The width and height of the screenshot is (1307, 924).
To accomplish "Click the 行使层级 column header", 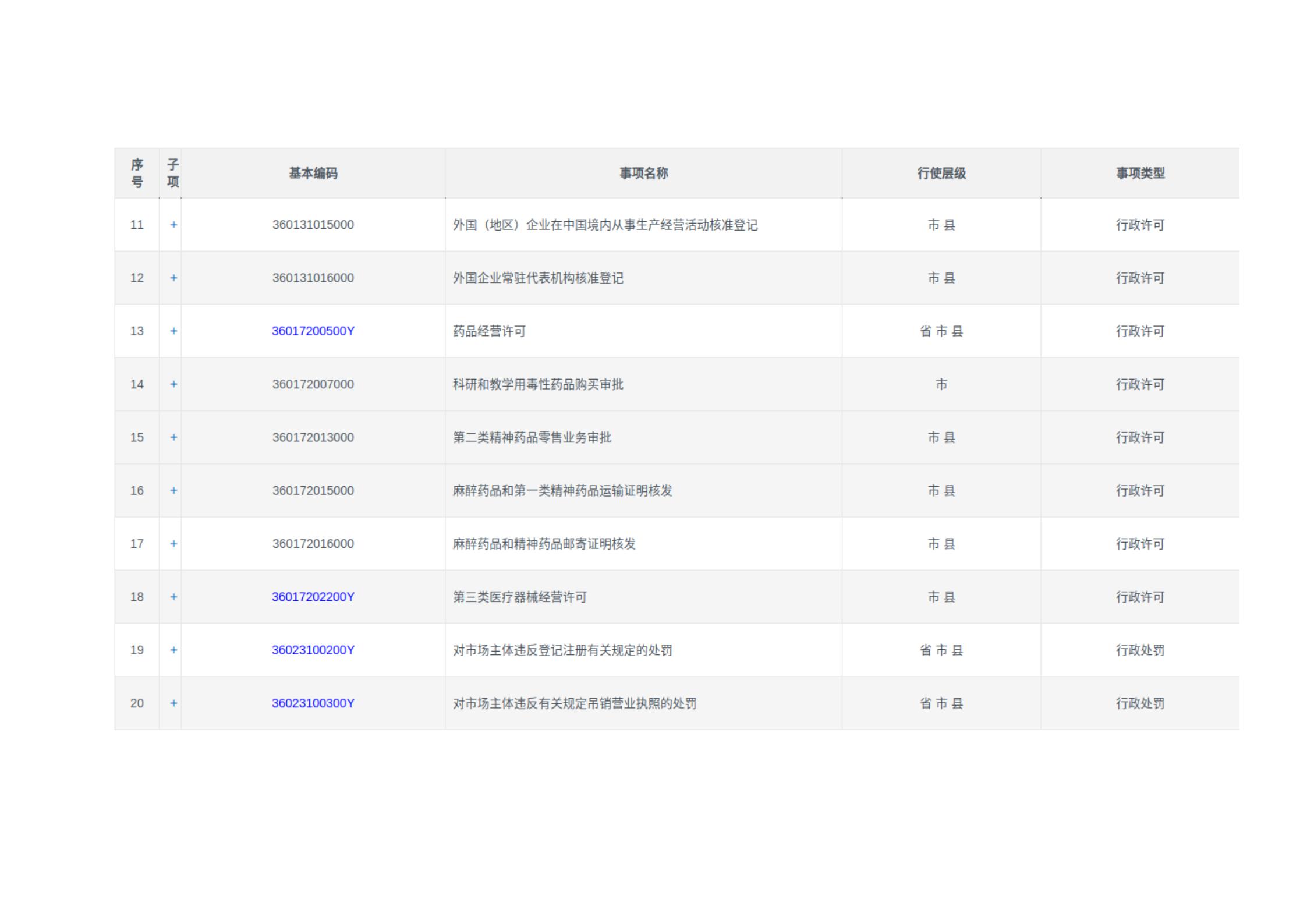I will click(x=941, y=173).
